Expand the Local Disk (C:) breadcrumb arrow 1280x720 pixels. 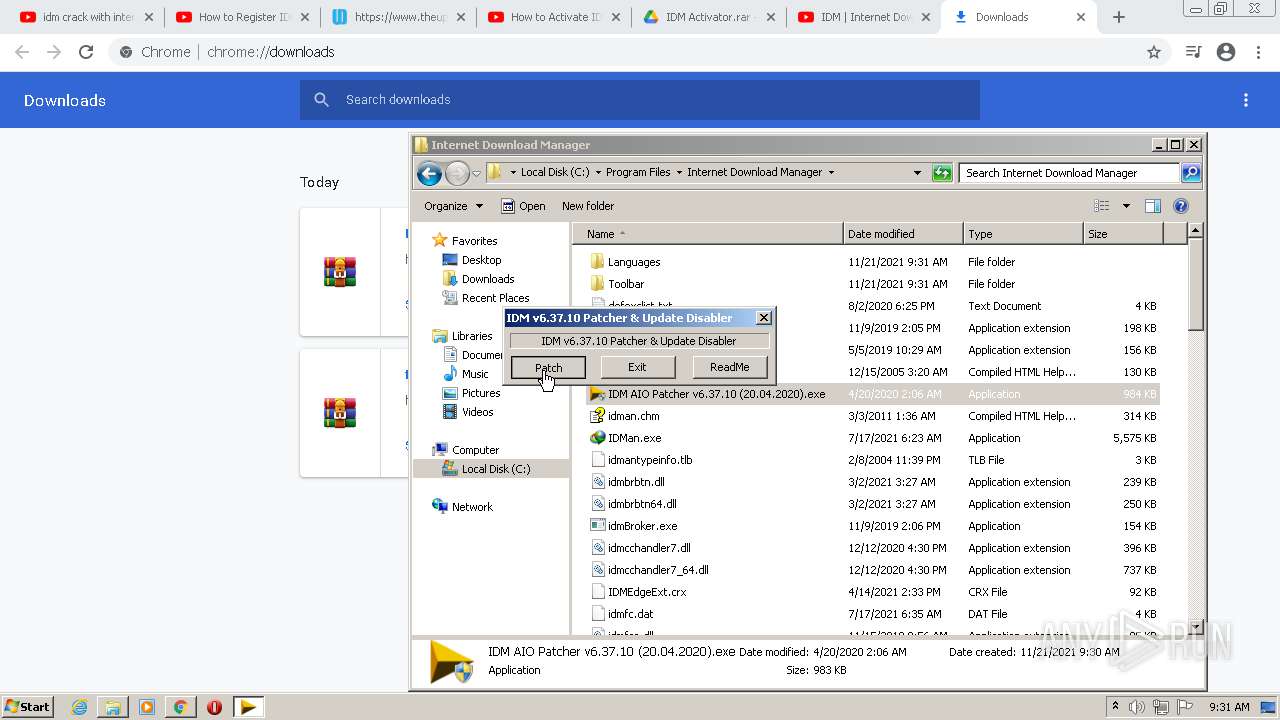599,172
